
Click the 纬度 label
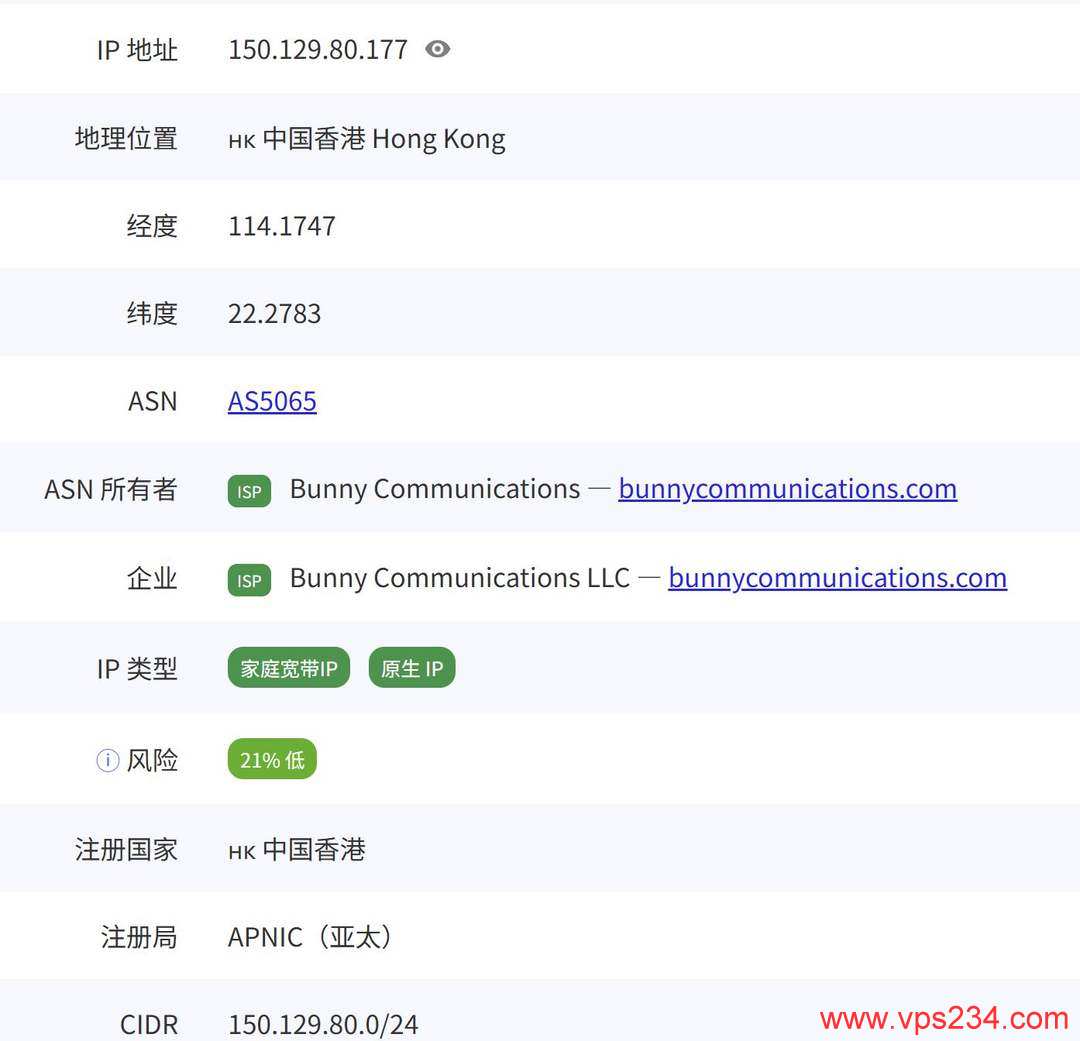[x=152, y=313]
